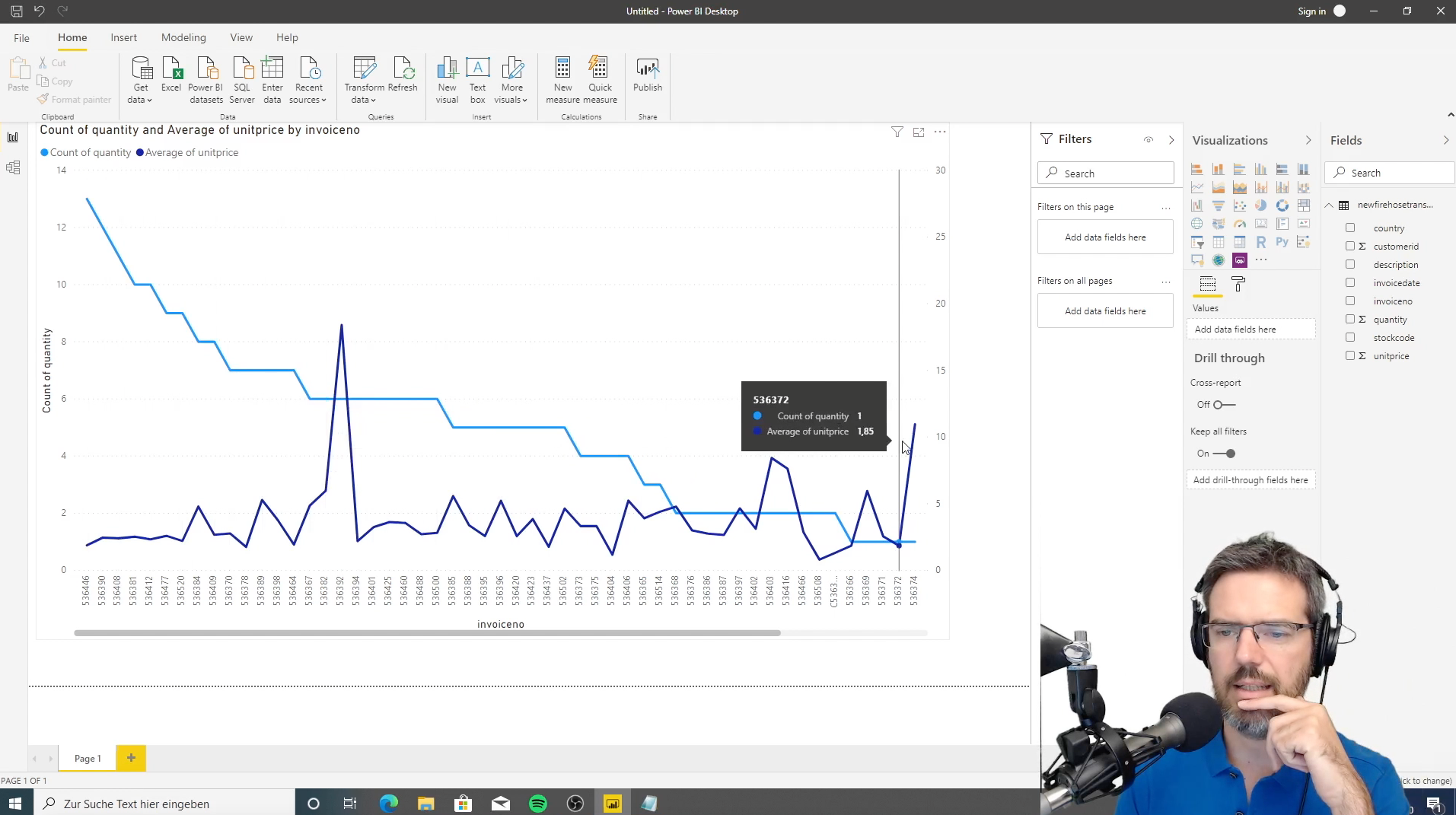Open the View ribbon tab
The image size is (1456, 815).
point(241,37)
